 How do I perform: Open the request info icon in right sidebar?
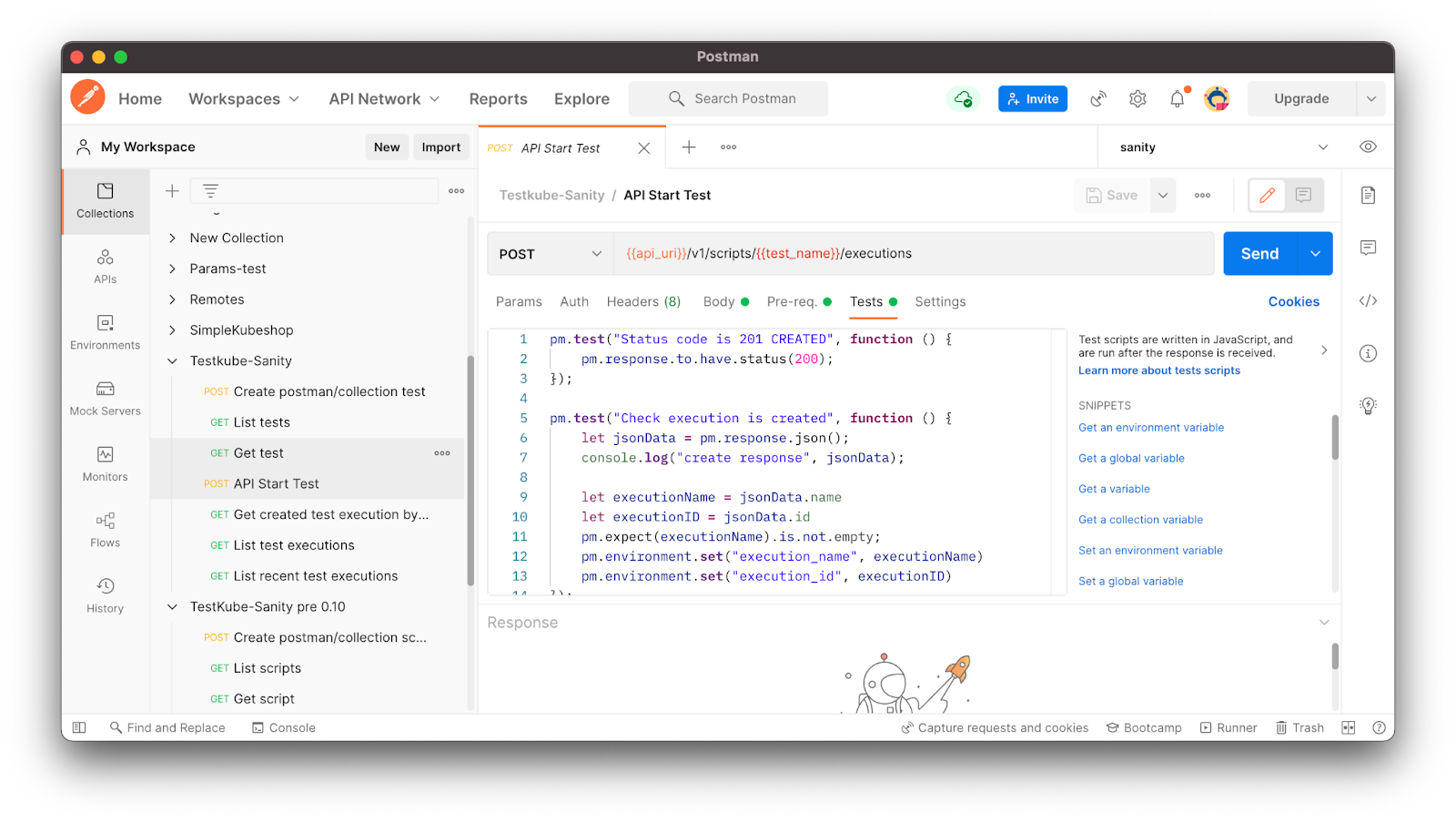coord(1368,353)
